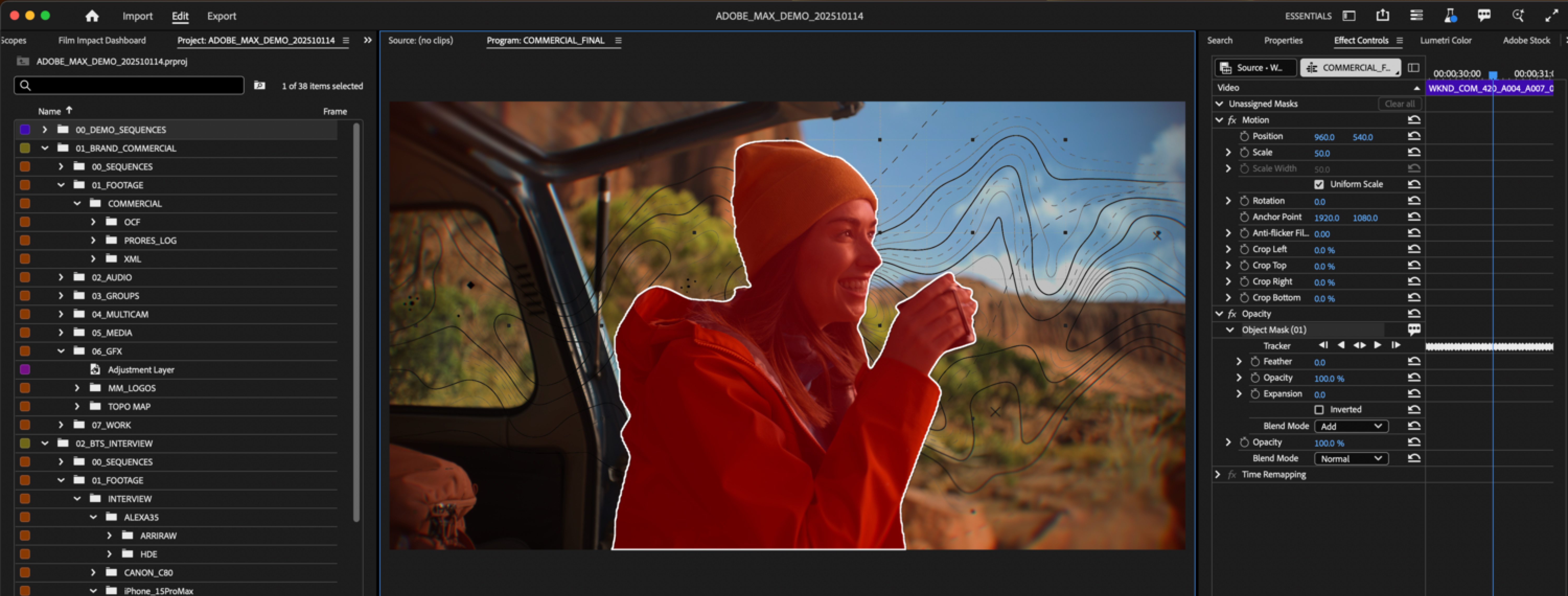This screenshot has width=1568, height=596.
Task: Switch to the Lumetri Color tab
Action: pyautogui.click(x=1445, y=40)
